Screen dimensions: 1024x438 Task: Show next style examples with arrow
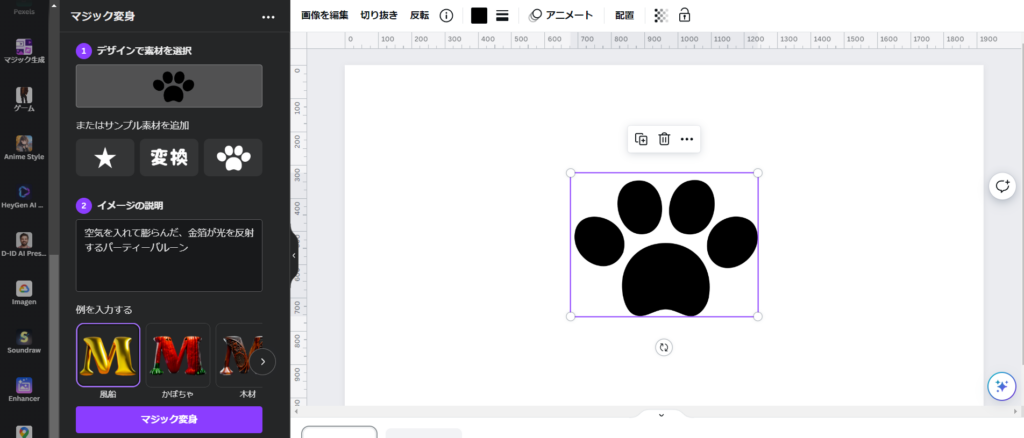(x=262, y=361)
